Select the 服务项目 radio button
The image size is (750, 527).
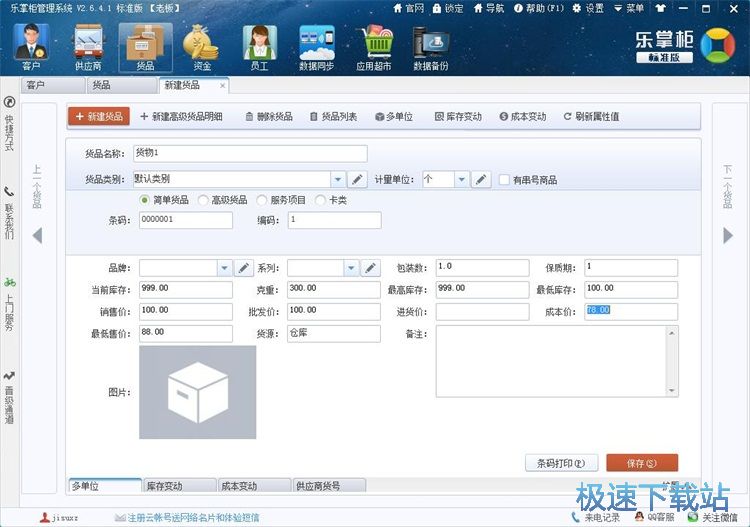coord(262,200)
